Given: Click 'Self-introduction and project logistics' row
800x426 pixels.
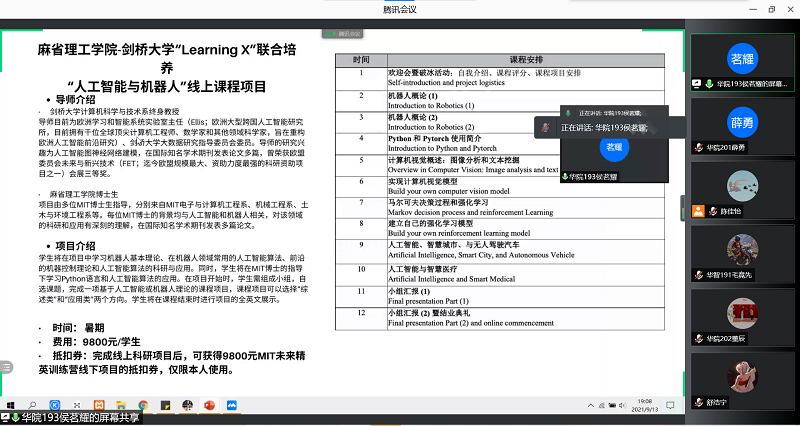Looking at the screenshot, I should [446, 83].
